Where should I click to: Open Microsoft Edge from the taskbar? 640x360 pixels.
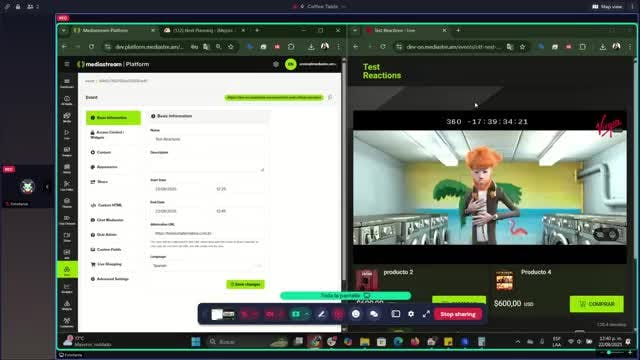[398, 342]
